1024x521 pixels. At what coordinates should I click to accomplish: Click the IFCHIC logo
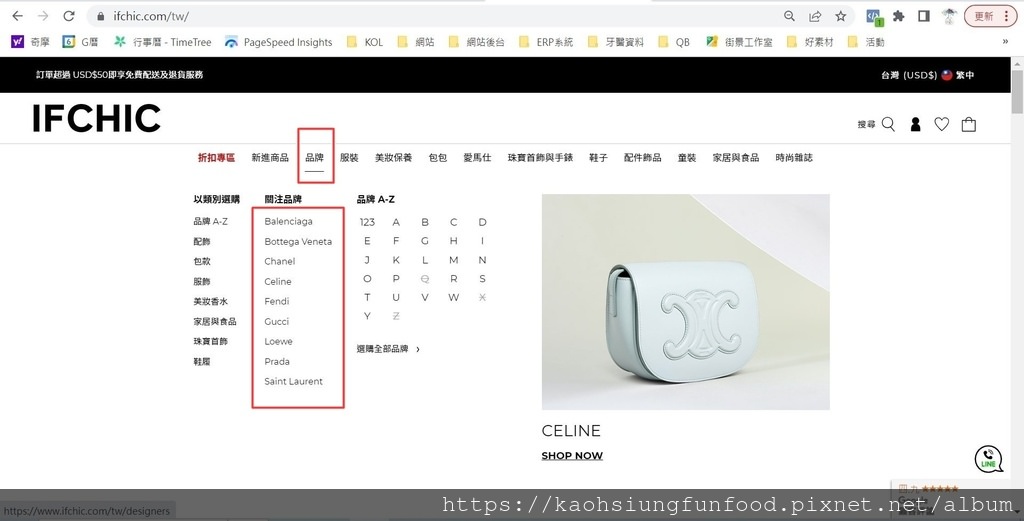click(x=96, y=118)
